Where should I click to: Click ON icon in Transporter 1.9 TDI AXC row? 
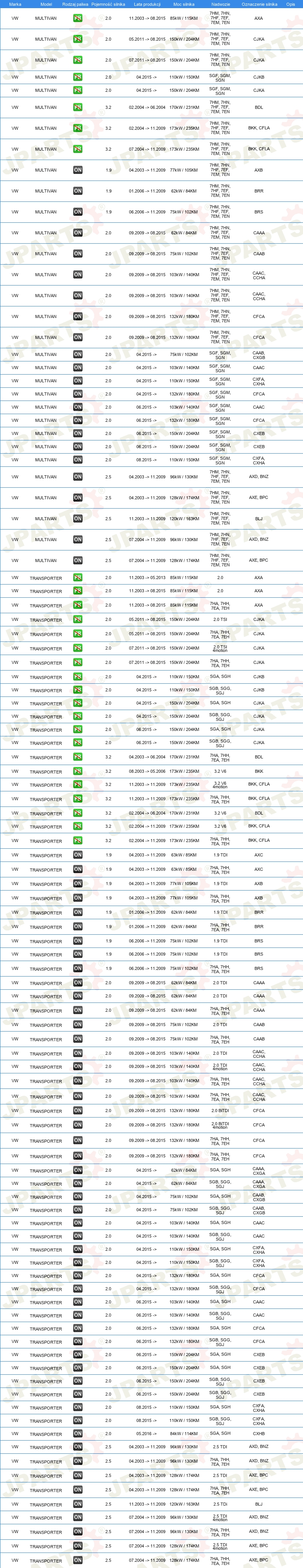click(78, 855)
